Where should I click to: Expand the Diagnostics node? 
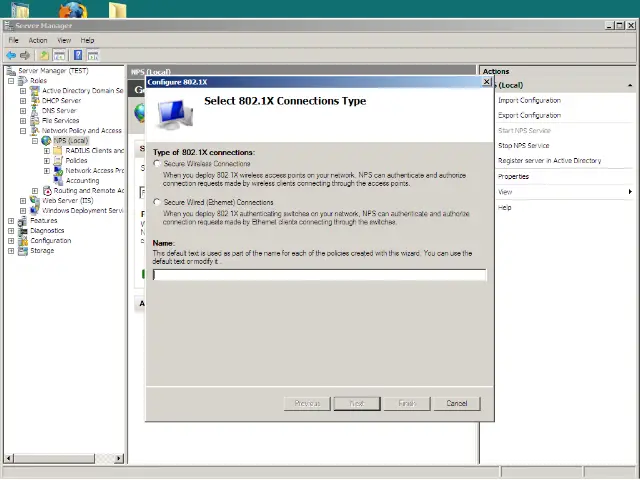pos(11,231)
